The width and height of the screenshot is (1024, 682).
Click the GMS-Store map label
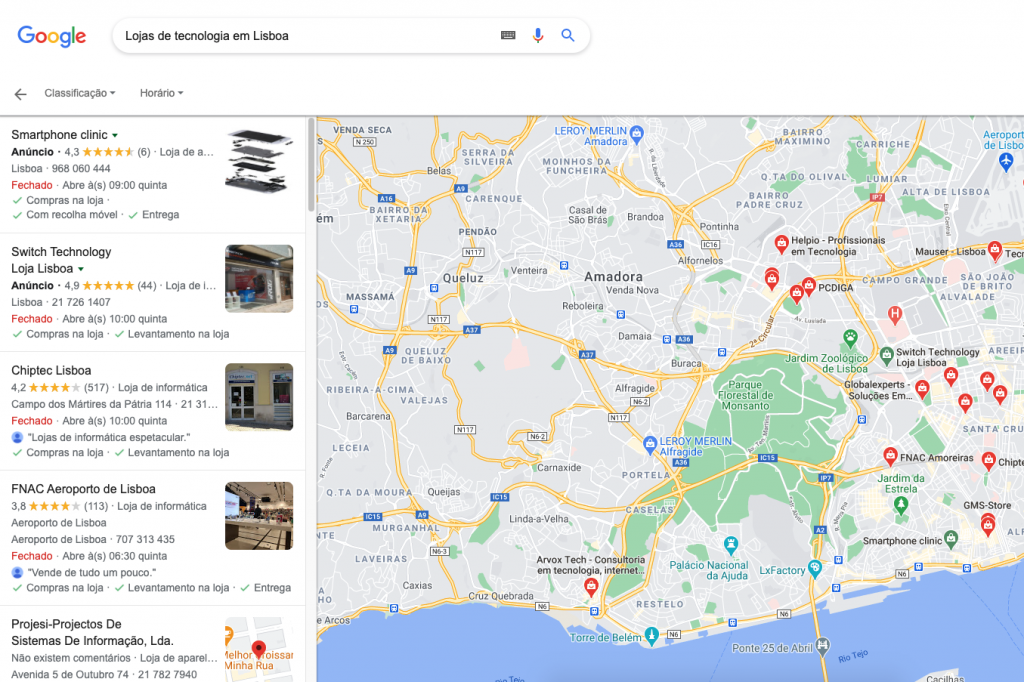[x=987, y=506]
